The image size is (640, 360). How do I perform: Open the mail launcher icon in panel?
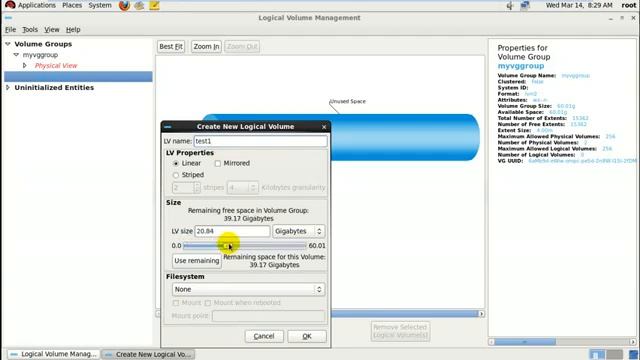[x=139, y=5]
